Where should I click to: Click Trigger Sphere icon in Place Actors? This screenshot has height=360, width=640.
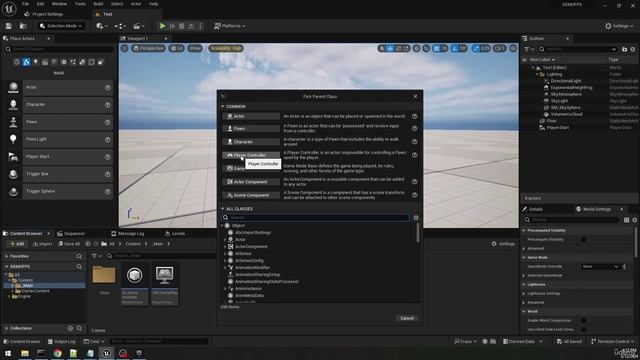[x=13, y=191]
